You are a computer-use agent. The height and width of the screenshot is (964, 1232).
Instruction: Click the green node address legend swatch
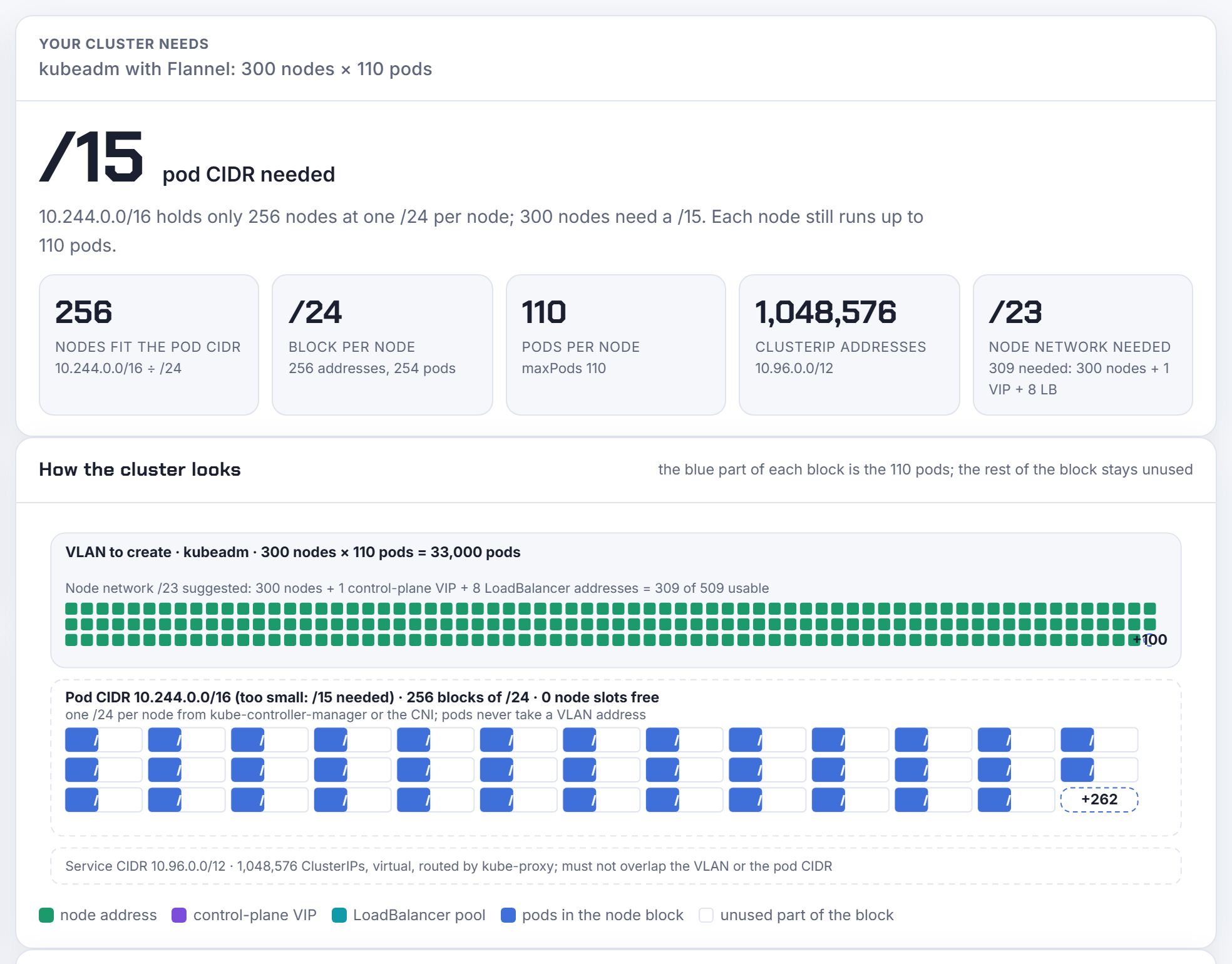pos(46,915)
